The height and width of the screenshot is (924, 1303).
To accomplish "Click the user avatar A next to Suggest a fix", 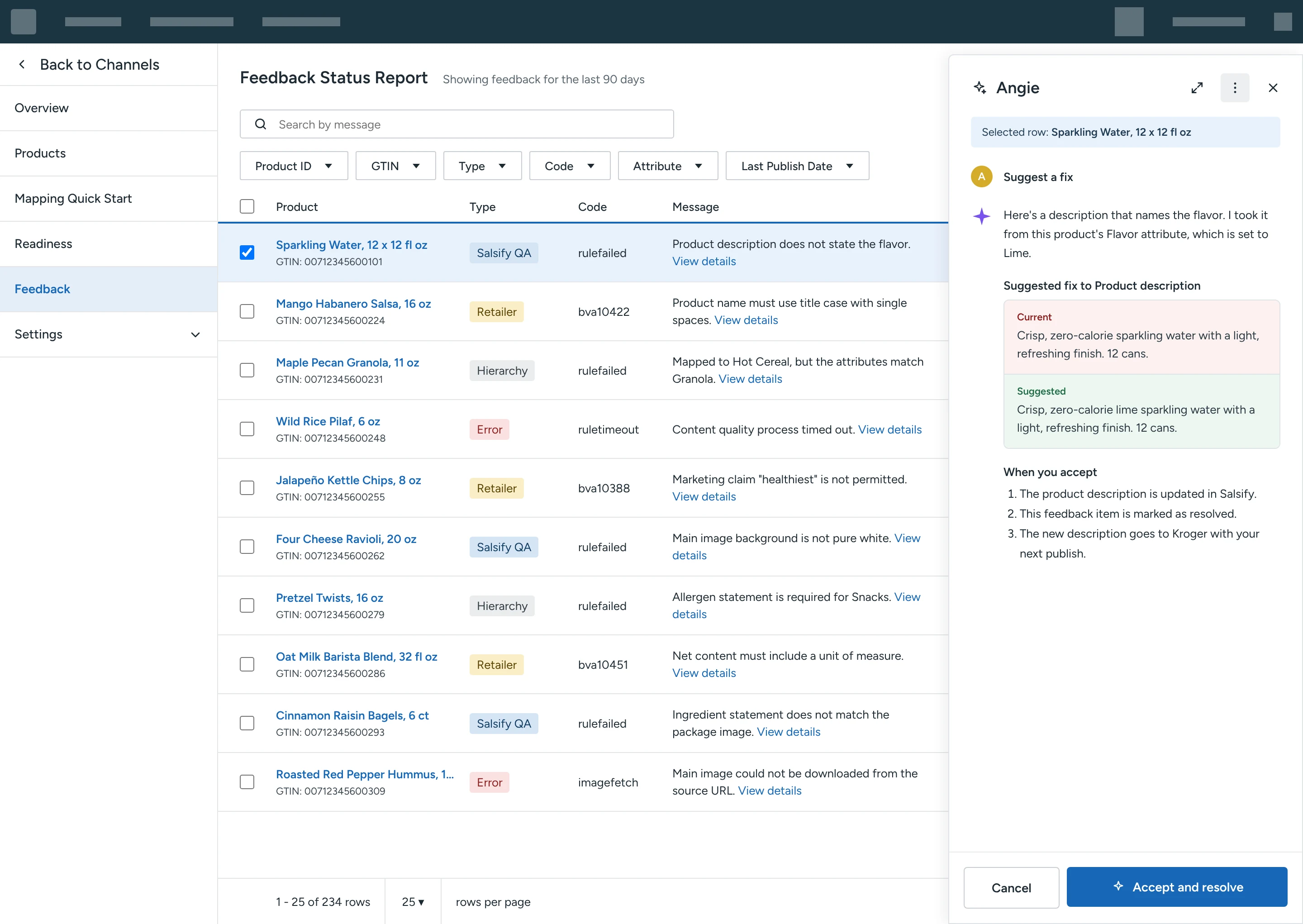I will coord(981,177).
